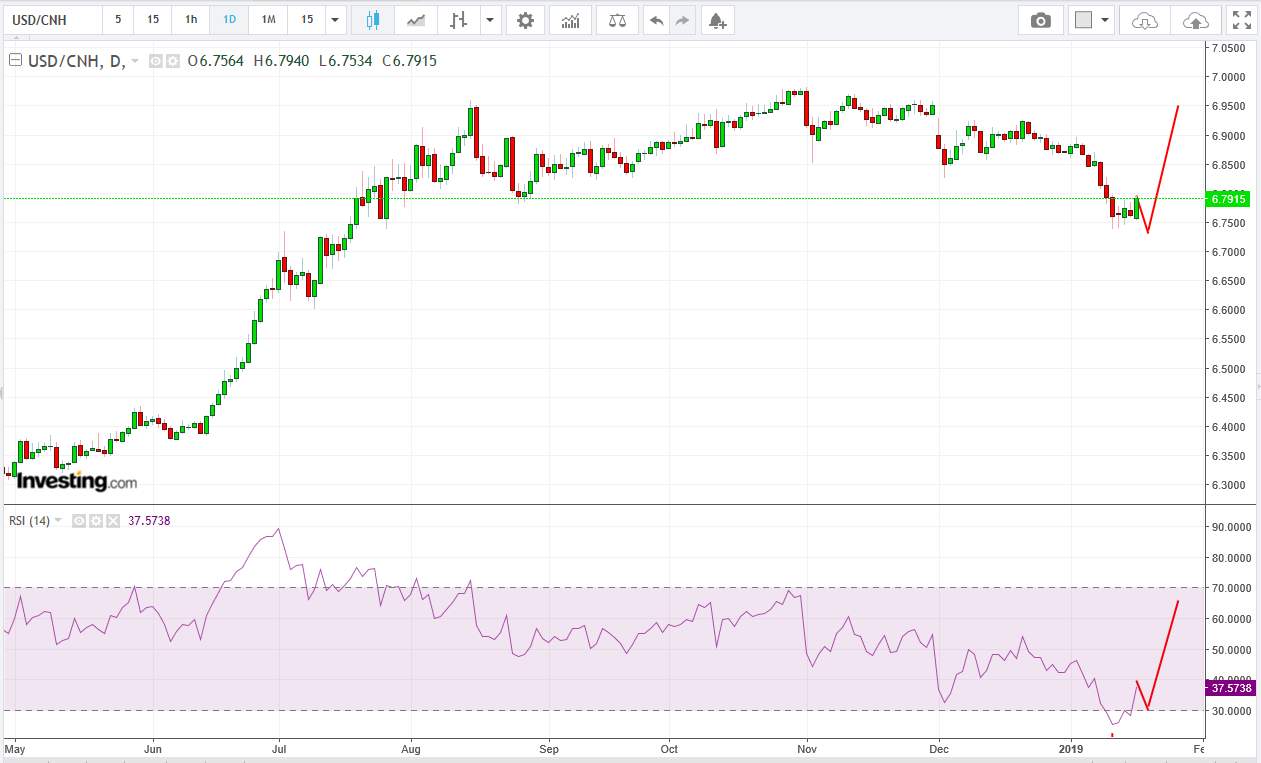Open chart properties gear in toolbar
The height and width of the screenshot is (763, 1261).
pyautogui.click(x=525, y=20)
